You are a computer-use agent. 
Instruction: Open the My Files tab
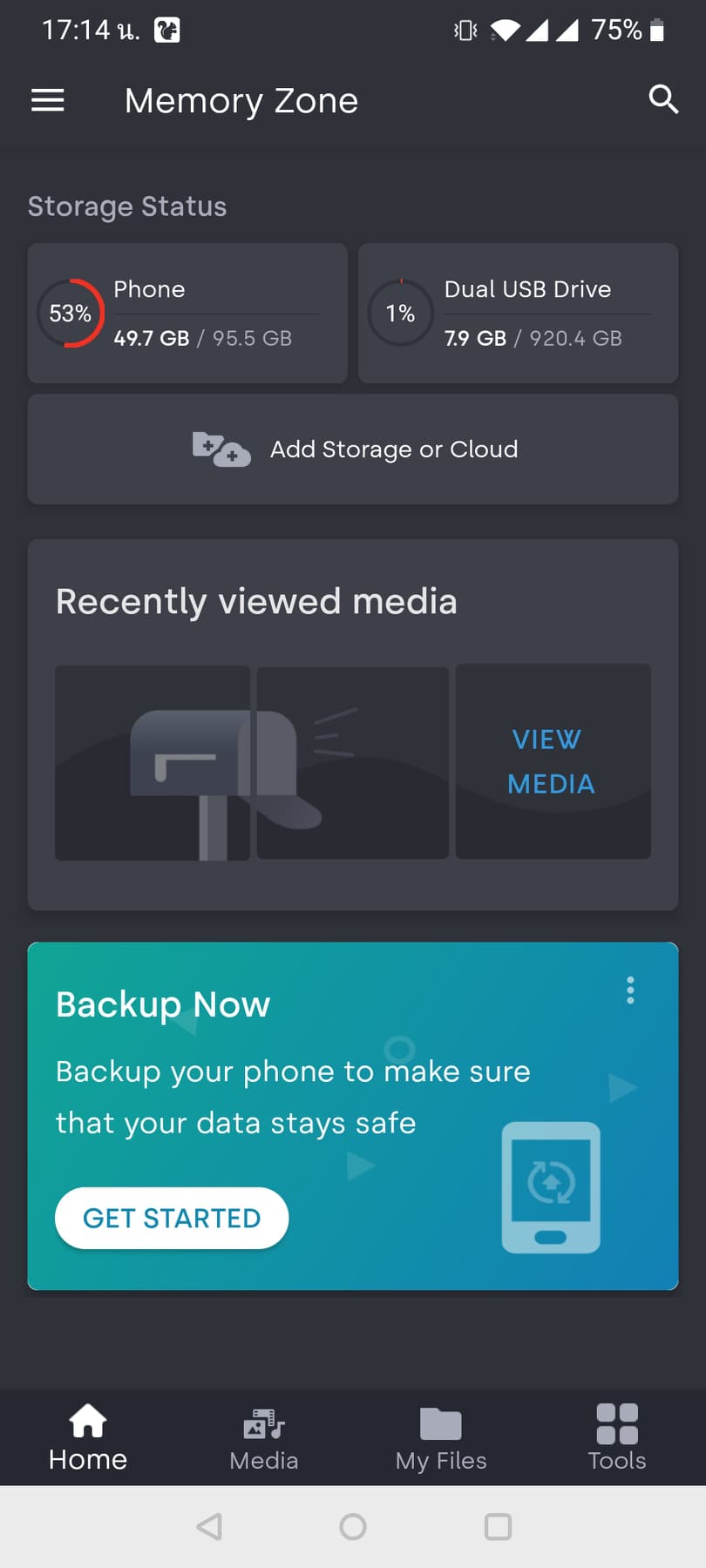click(441, 1438)
